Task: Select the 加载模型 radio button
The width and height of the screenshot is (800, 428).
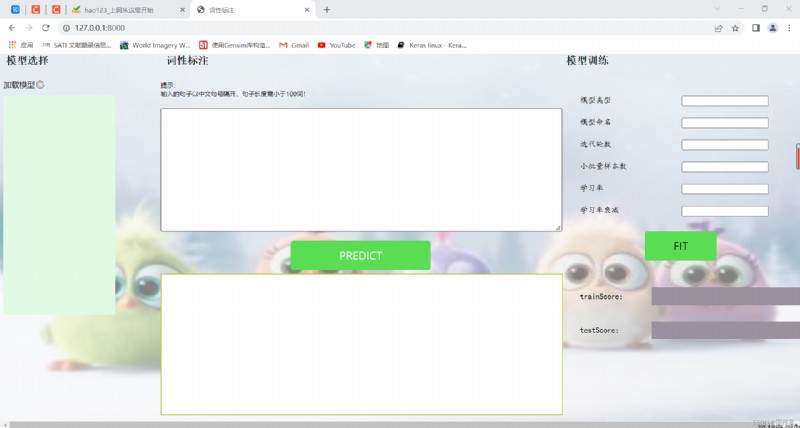Action: [40, 85]
